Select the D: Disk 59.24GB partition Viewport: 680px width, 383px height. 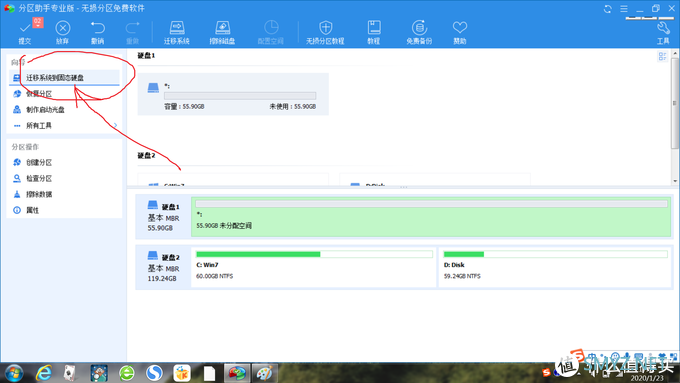(555, 267)
